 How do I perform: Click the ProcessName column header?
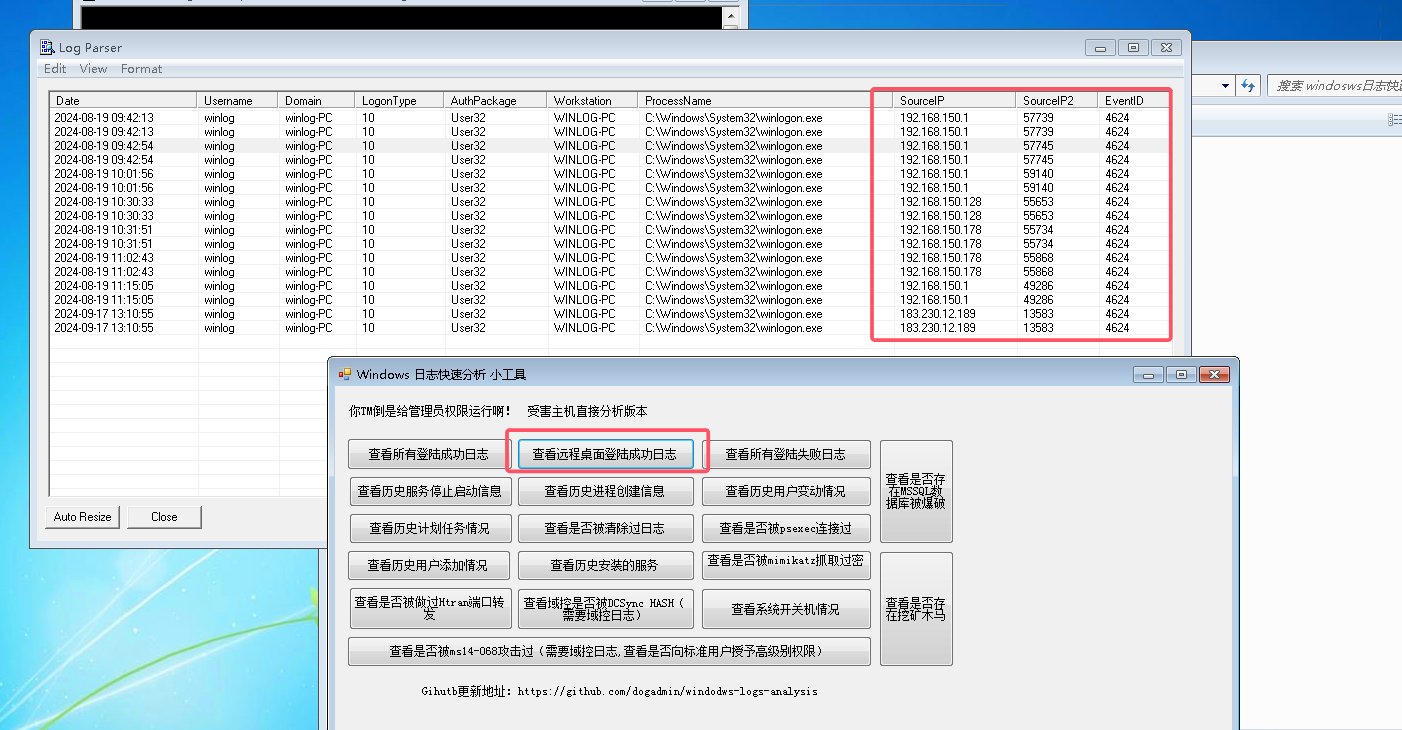click(x=765, y=100)
